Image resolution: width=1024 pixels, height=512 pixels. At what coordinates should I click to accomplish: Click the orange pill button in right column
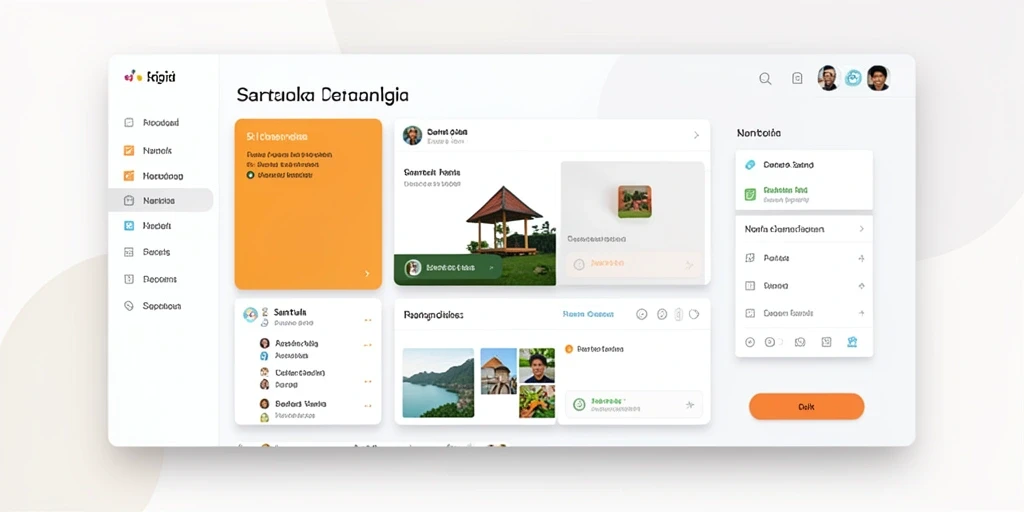[x=806, y=406]
